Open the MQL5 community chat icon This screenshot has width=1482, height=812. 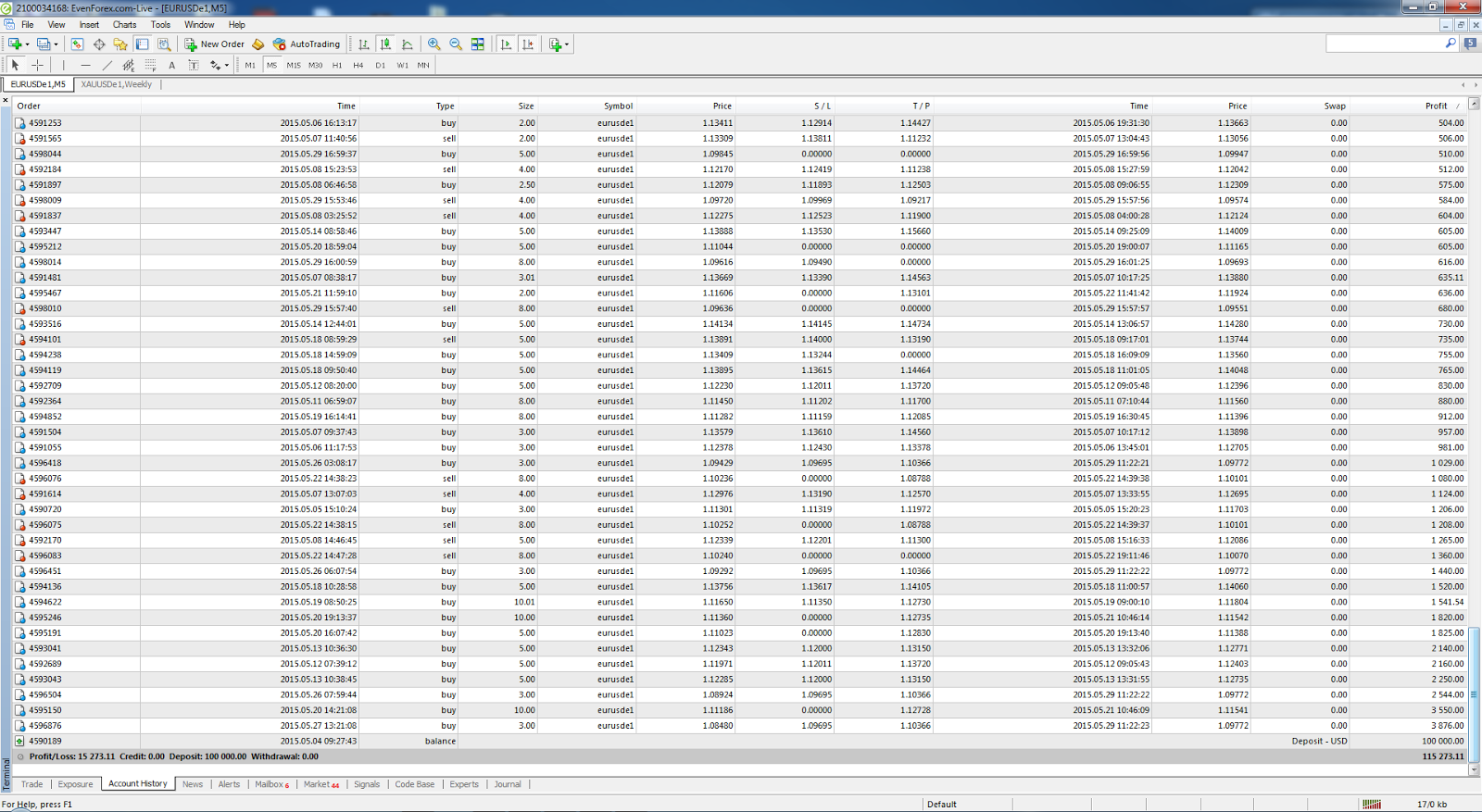[x=1470, y=44]
